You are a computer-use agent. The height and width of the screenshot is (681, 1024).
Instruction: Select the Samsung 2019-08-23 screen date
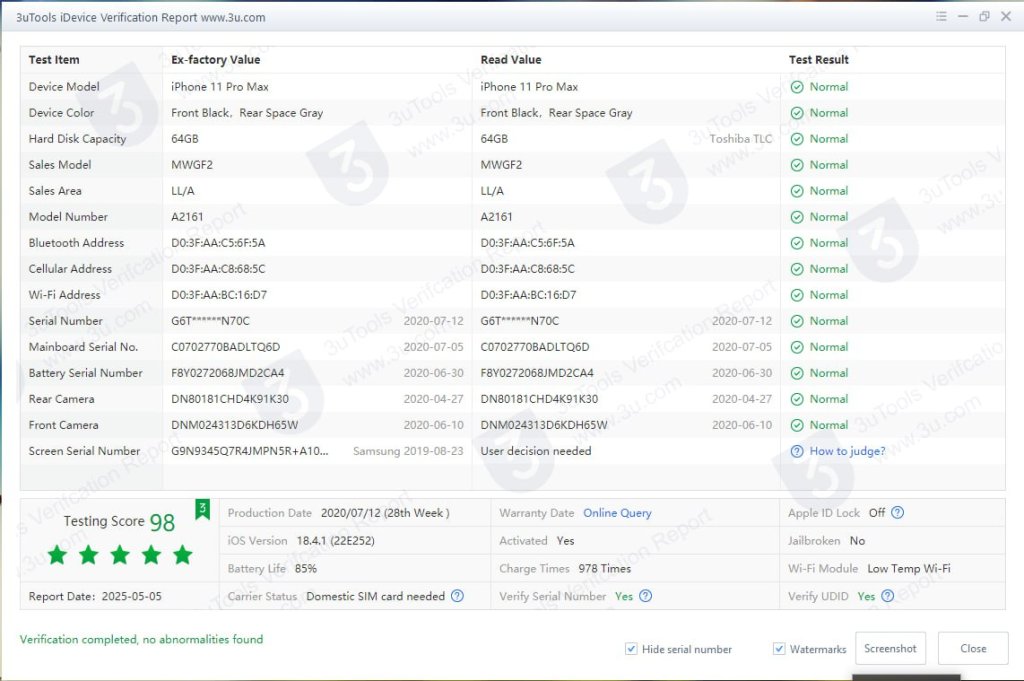(408, 451)
